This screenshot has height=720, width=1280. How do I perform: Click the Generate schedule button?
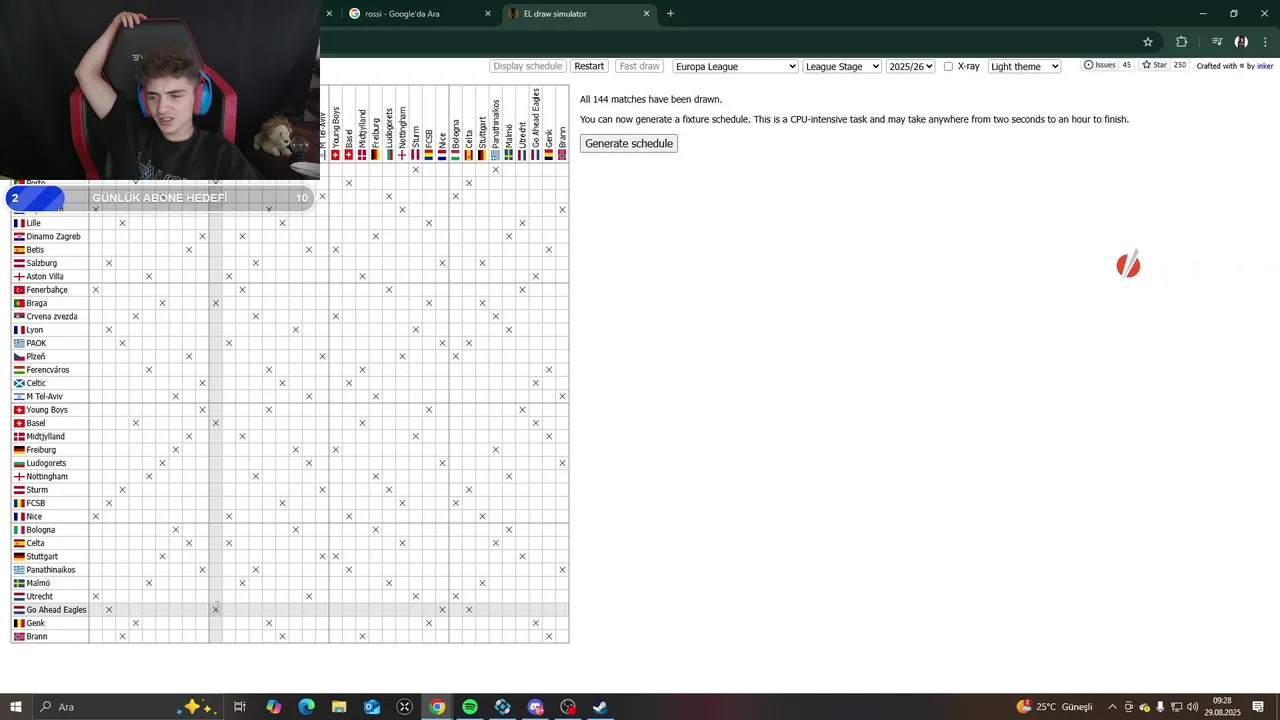click(629, 143)
